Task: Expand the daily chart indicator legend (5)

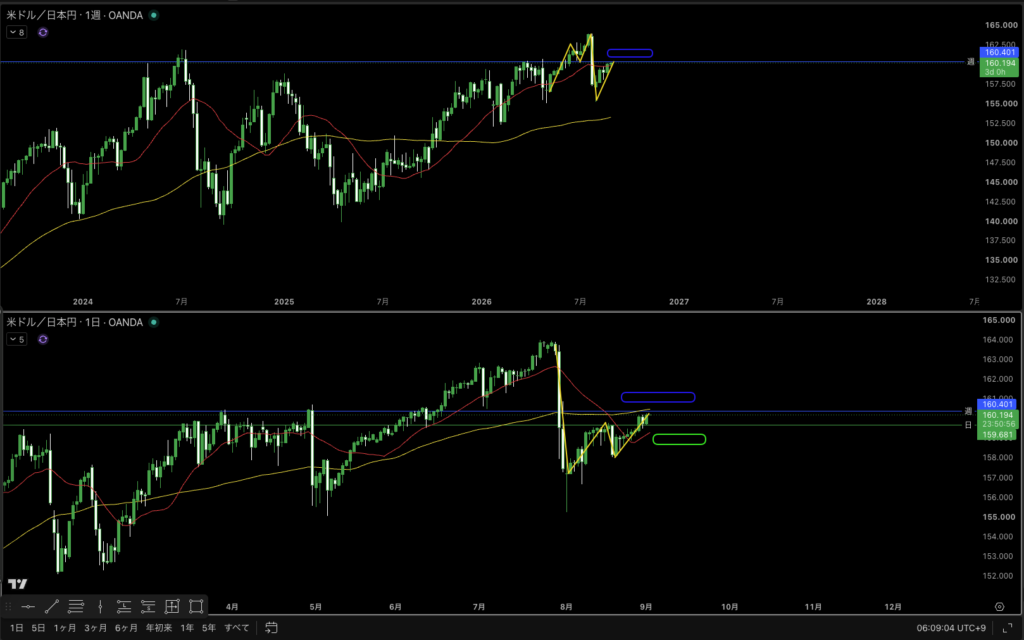Action: 17,339
